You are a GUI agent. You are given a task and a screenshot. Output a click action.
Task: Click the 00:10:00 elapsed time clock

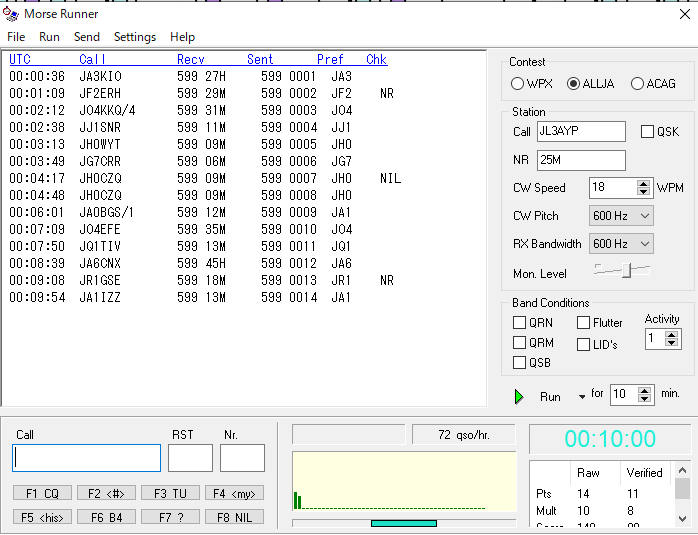coord(610,439)
